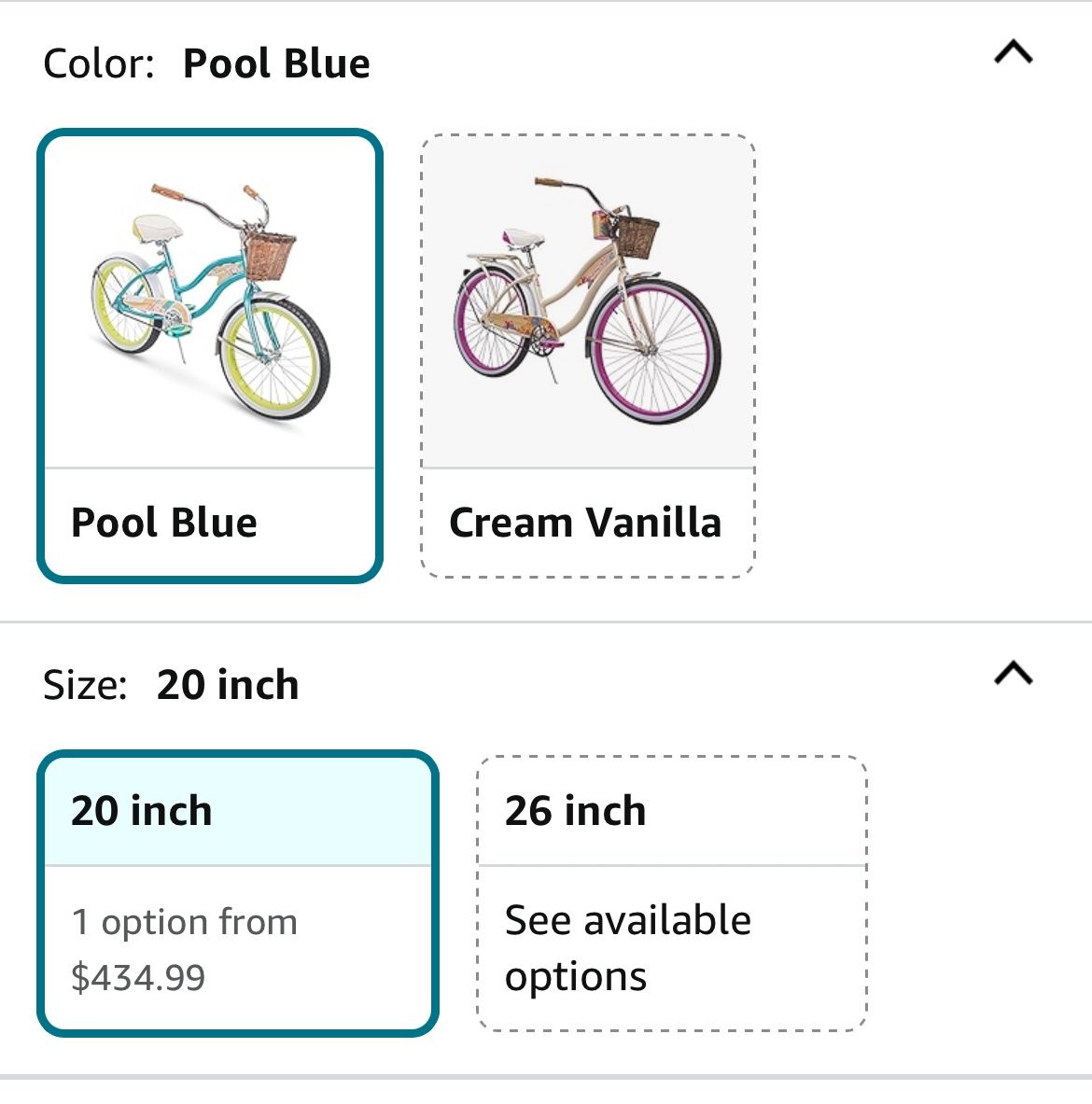
Task: Click the 'Color: Pool Blue' header text
Action: [x=206, y=63]
